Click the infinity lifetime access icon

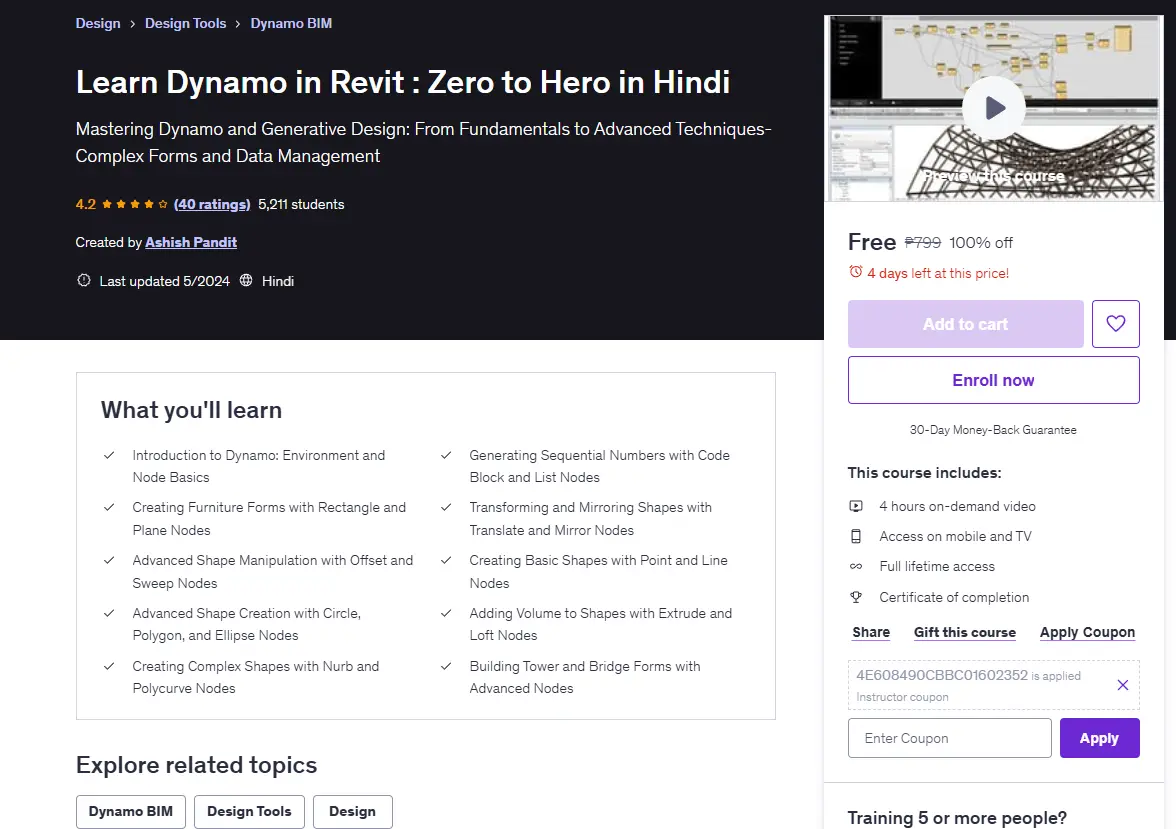point(856,566)
